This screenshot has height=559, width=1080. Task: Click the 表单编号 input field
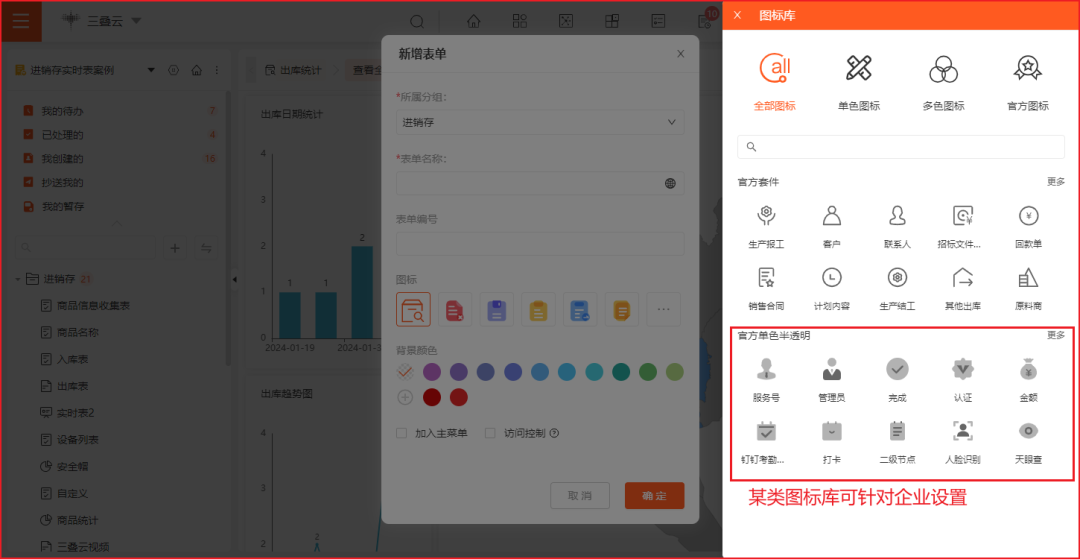pyautogui.click(x=540, y=244)
